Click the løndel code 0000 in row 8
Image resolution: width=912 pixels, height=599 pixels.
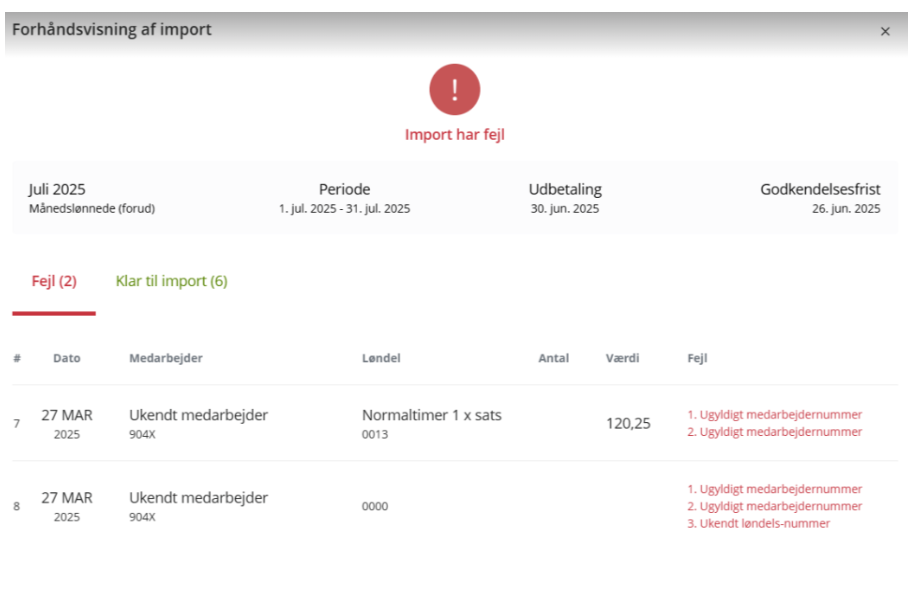pyautogui.click(x=375, y=507)
